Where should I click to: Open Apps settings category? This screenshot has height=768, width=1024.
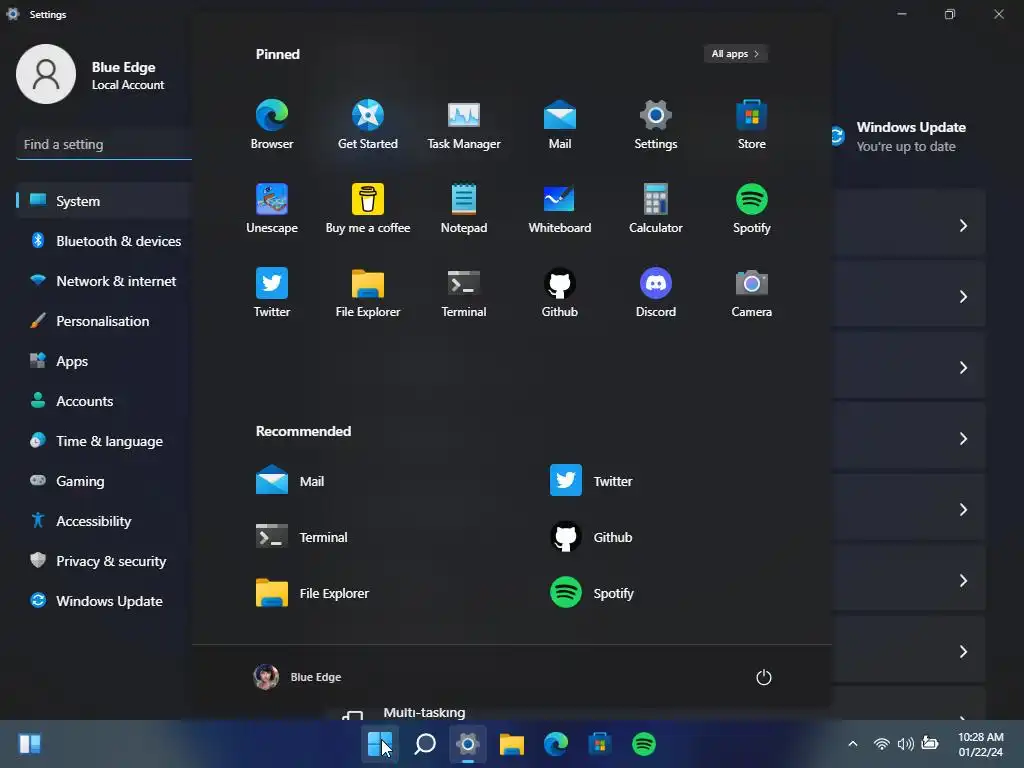click(x=104, y=361)
